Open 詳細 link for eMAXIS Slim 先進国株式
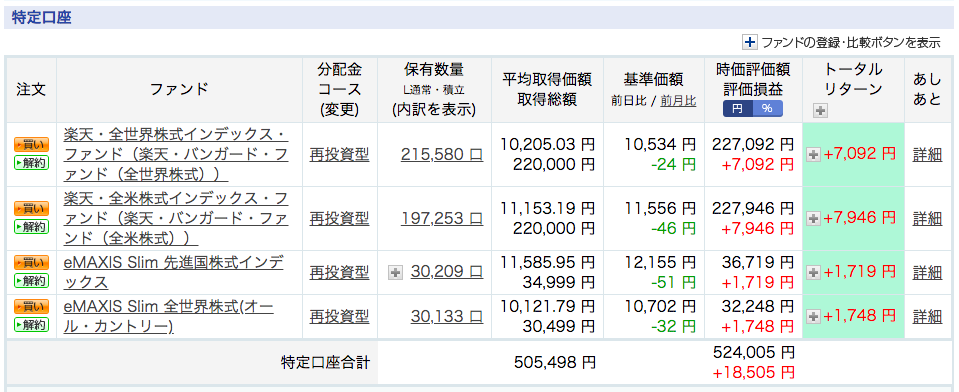This screenshot has height=392, width=959. tap(928, 272)
